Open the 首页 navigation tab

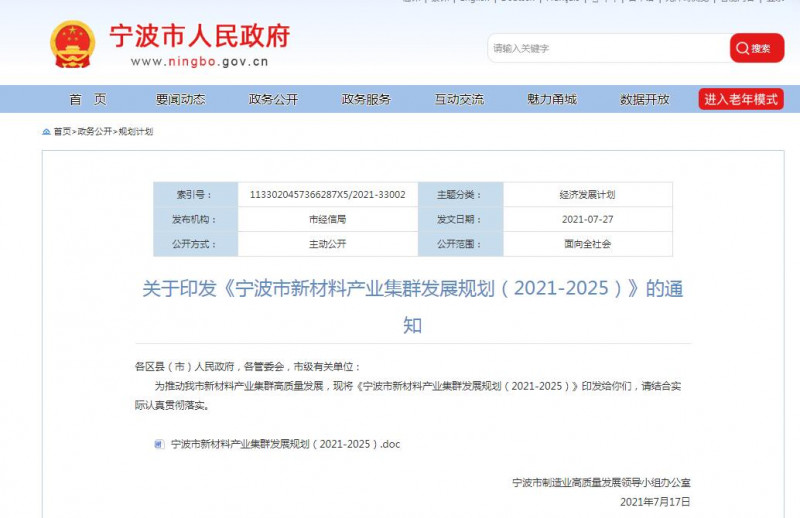[87, 99]
